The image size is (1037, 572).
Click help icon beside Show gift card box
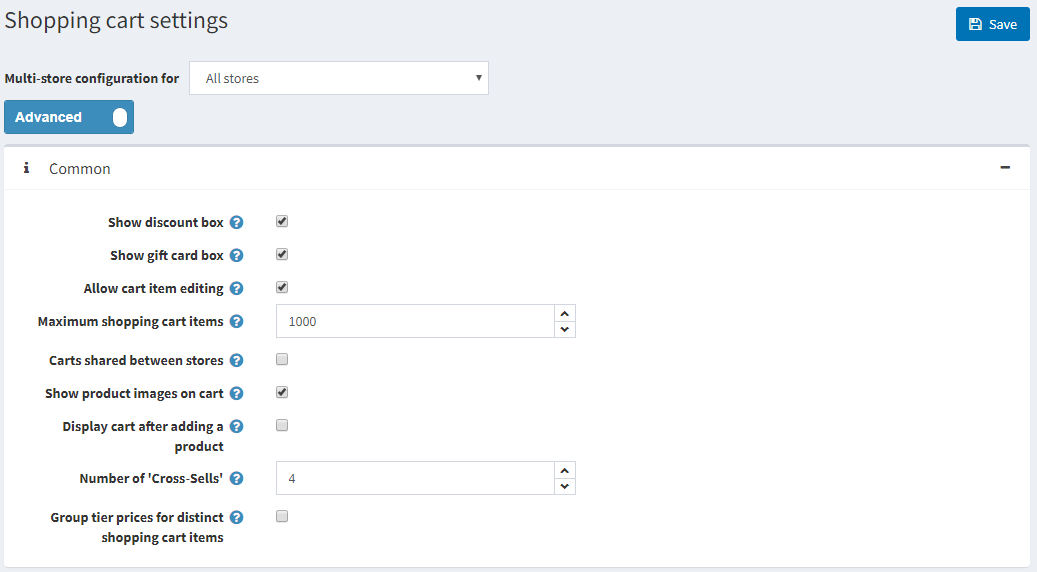pos(237,256)
